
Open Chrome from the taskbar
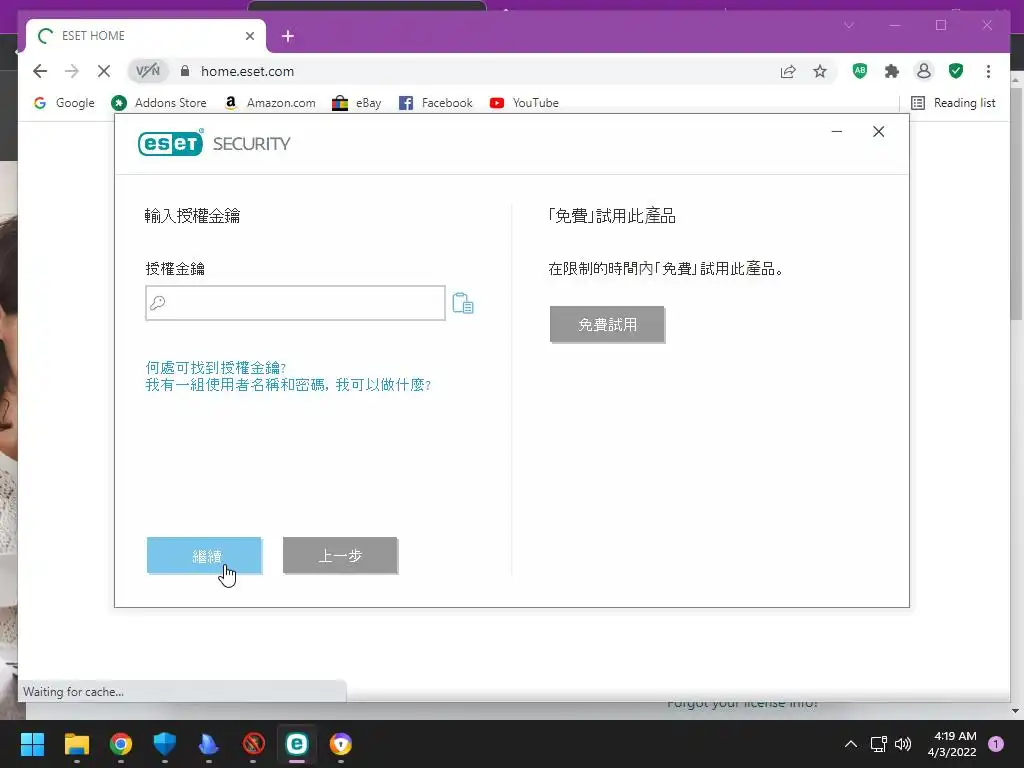pyautogui.click(x=121, y=744)
